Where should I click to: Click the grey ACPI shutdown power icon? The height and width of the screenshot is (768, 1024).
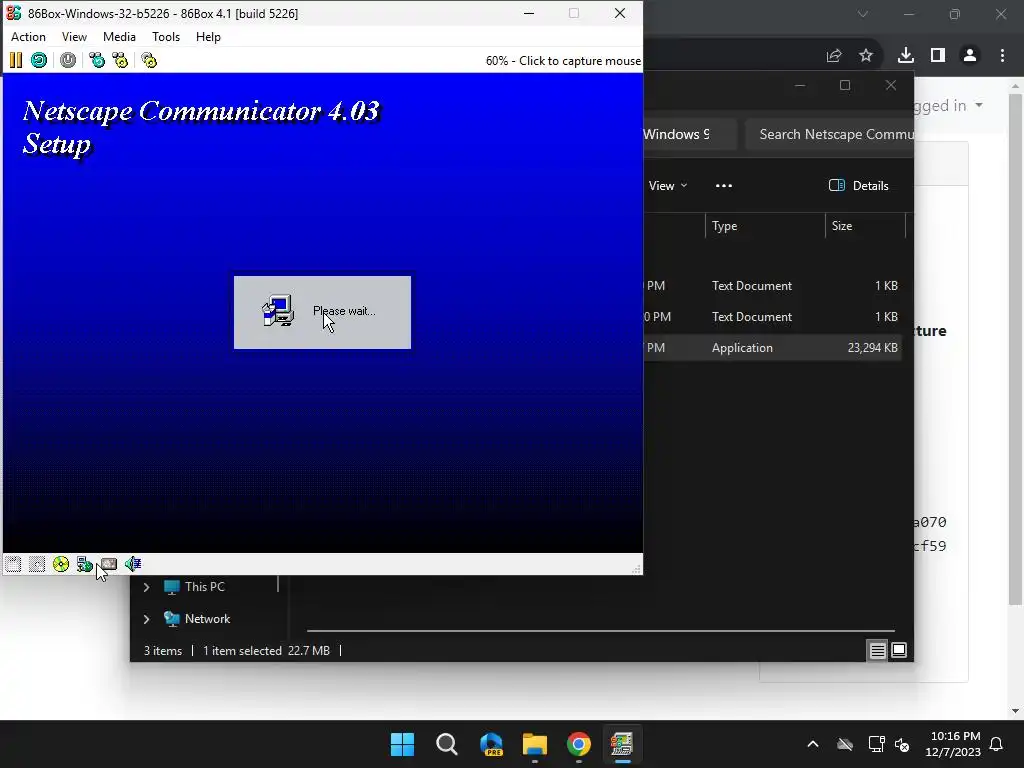click(68, 61)
